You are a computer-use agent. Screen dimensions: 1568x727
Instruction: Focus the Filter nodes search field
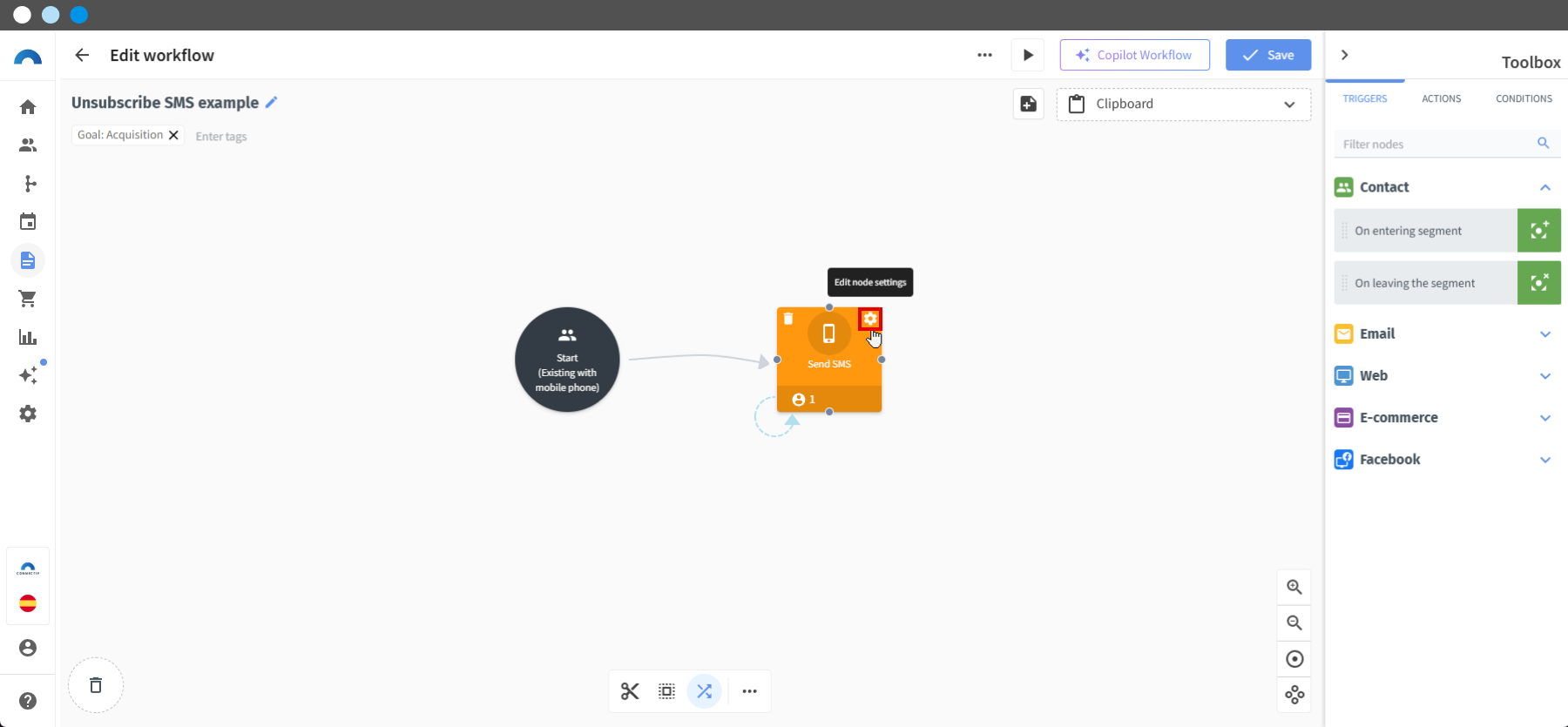coord(1447,144)
